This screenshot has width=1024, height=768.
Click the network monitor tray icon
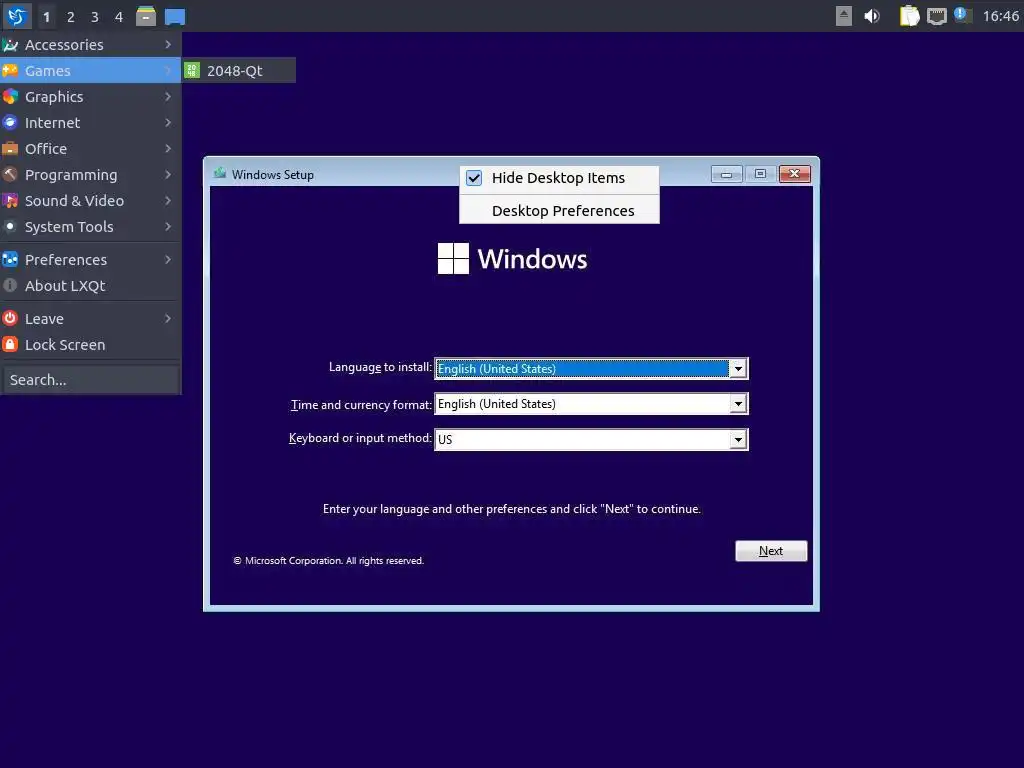pos(936,16)
